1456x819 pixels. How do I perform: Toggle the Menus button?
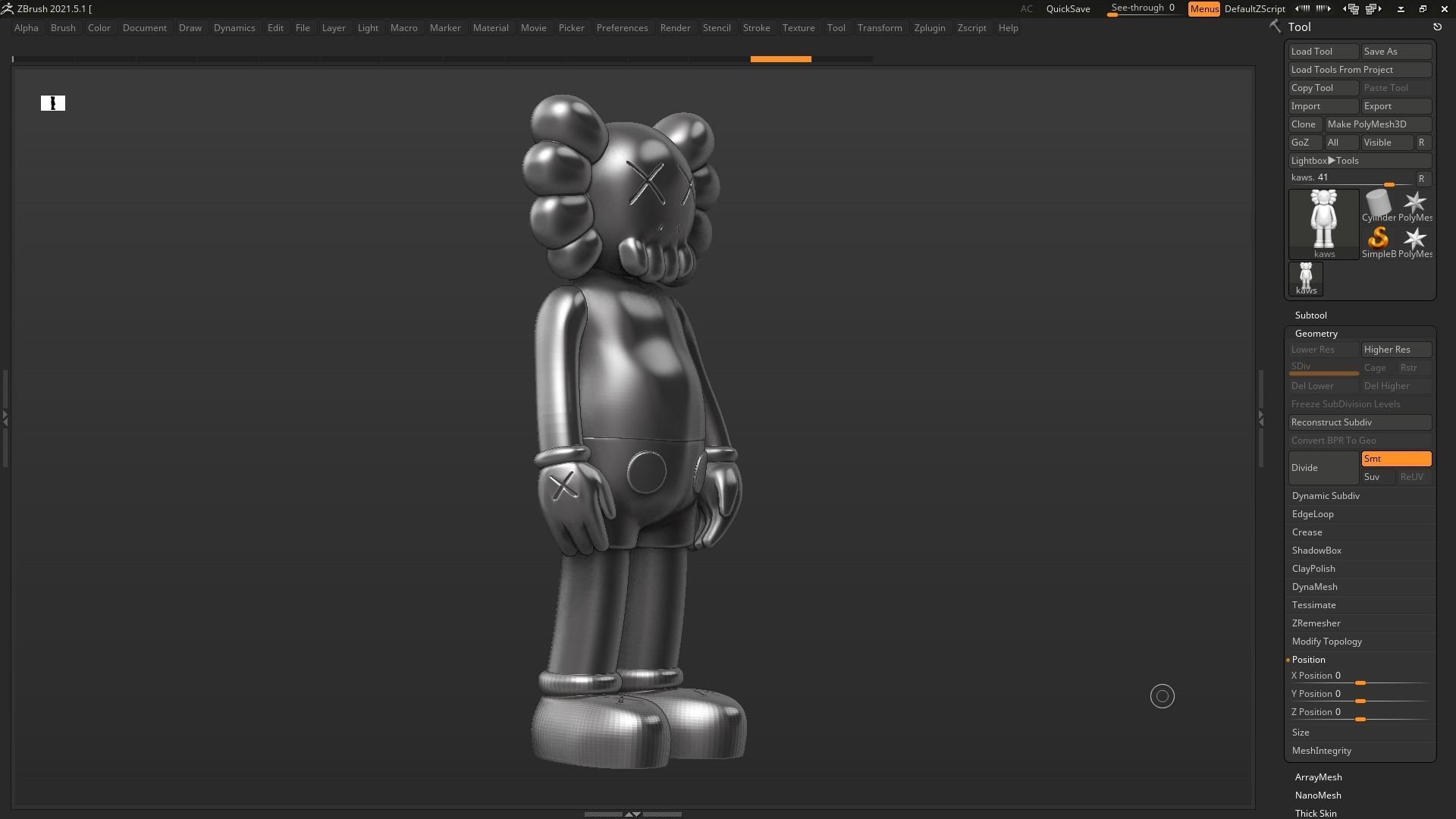click(1203, 8)
